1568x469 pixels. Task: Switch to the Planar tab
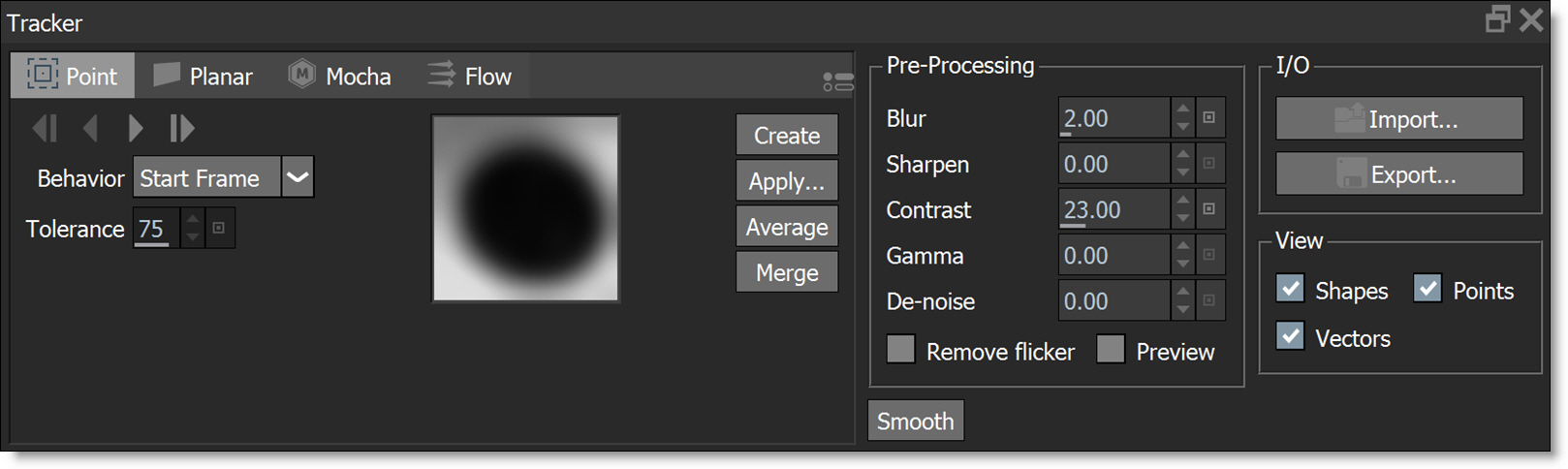click(x=204, y=76)
